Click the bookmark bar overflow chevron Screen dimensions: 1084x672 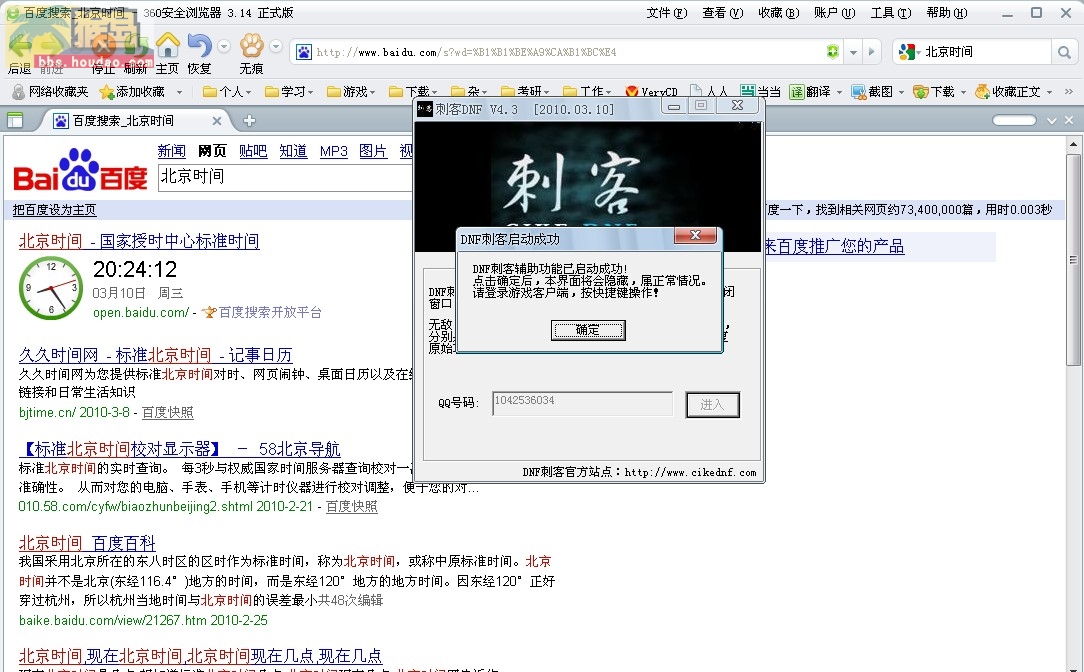coord(1069,91)
